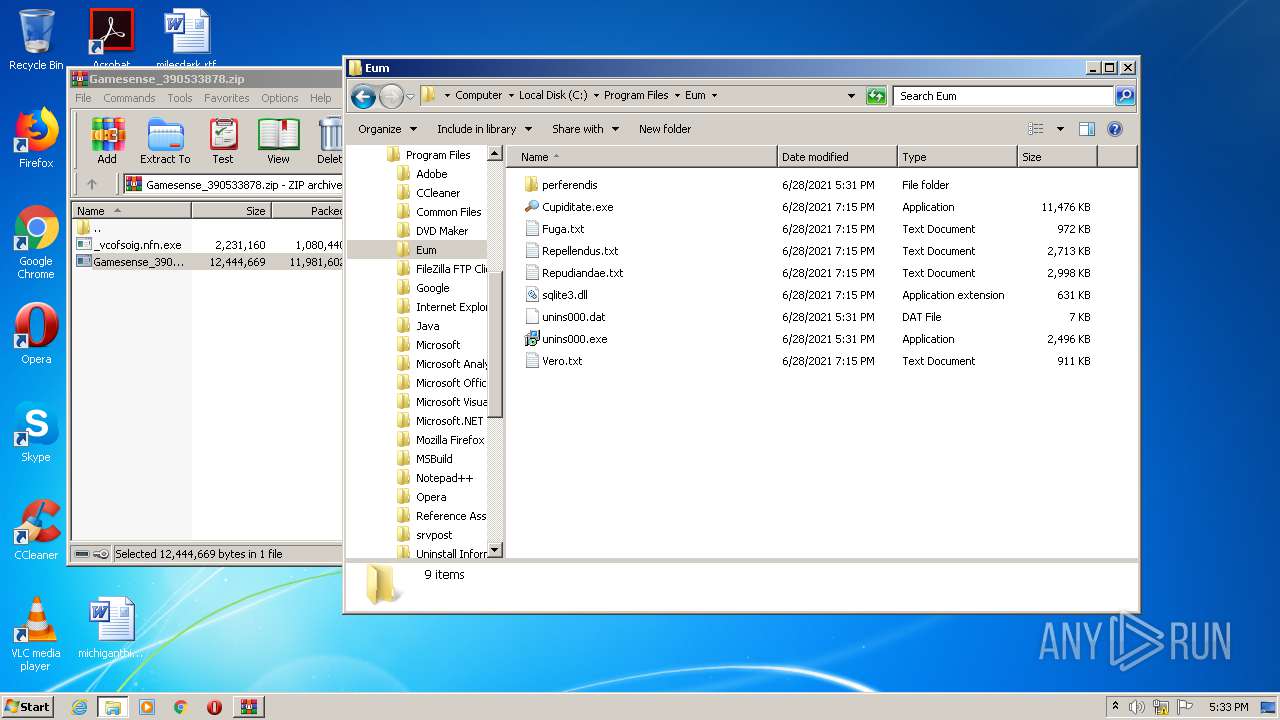The image size is (1280, 720).
Task: Click Windows Media Player taskbar icon
Action: point(147,707)
